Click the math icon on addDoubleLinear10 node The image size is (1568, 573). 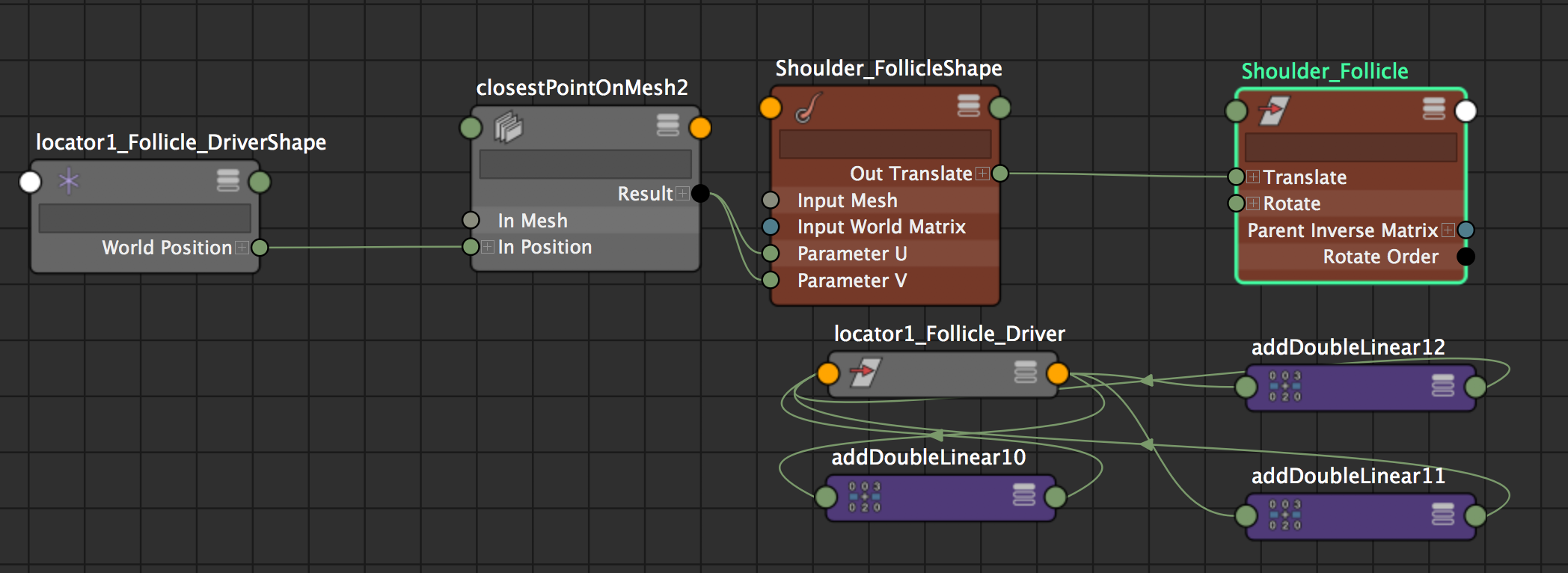[865, 497]
